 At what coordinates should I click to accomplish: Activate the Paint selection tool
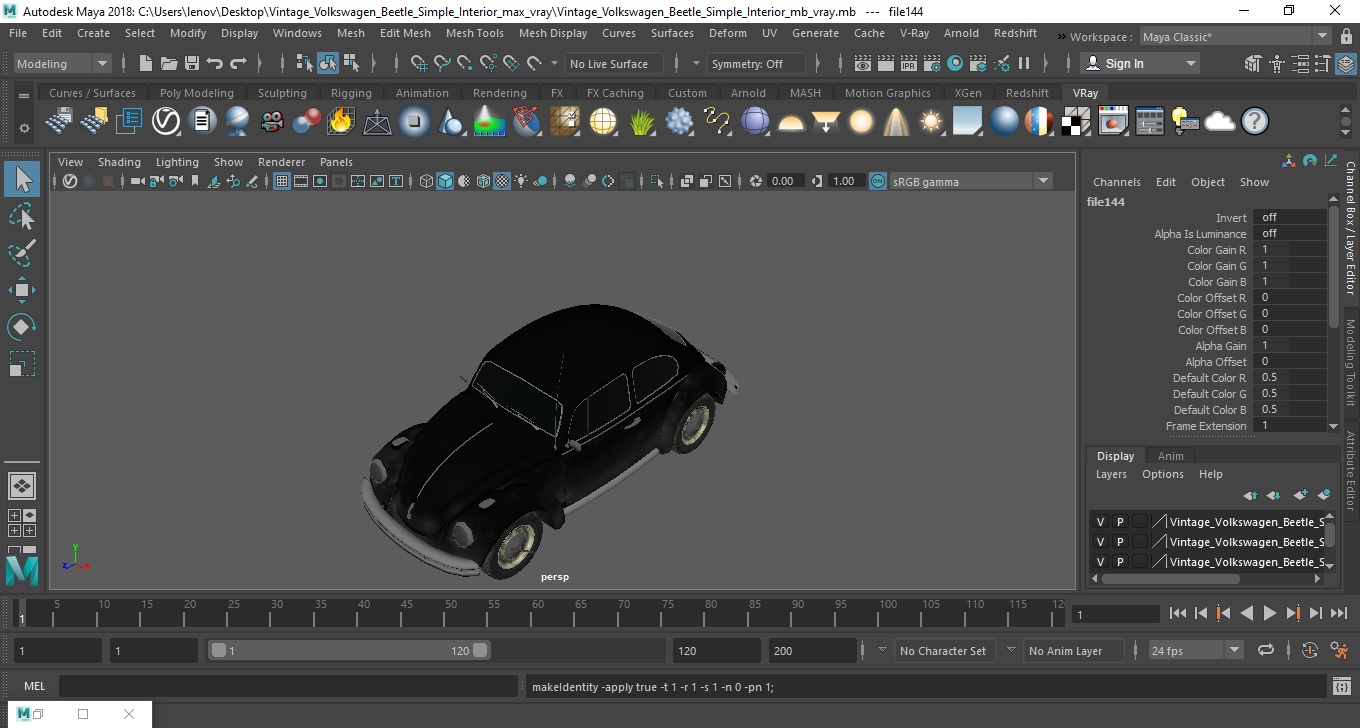click(22, 253)
